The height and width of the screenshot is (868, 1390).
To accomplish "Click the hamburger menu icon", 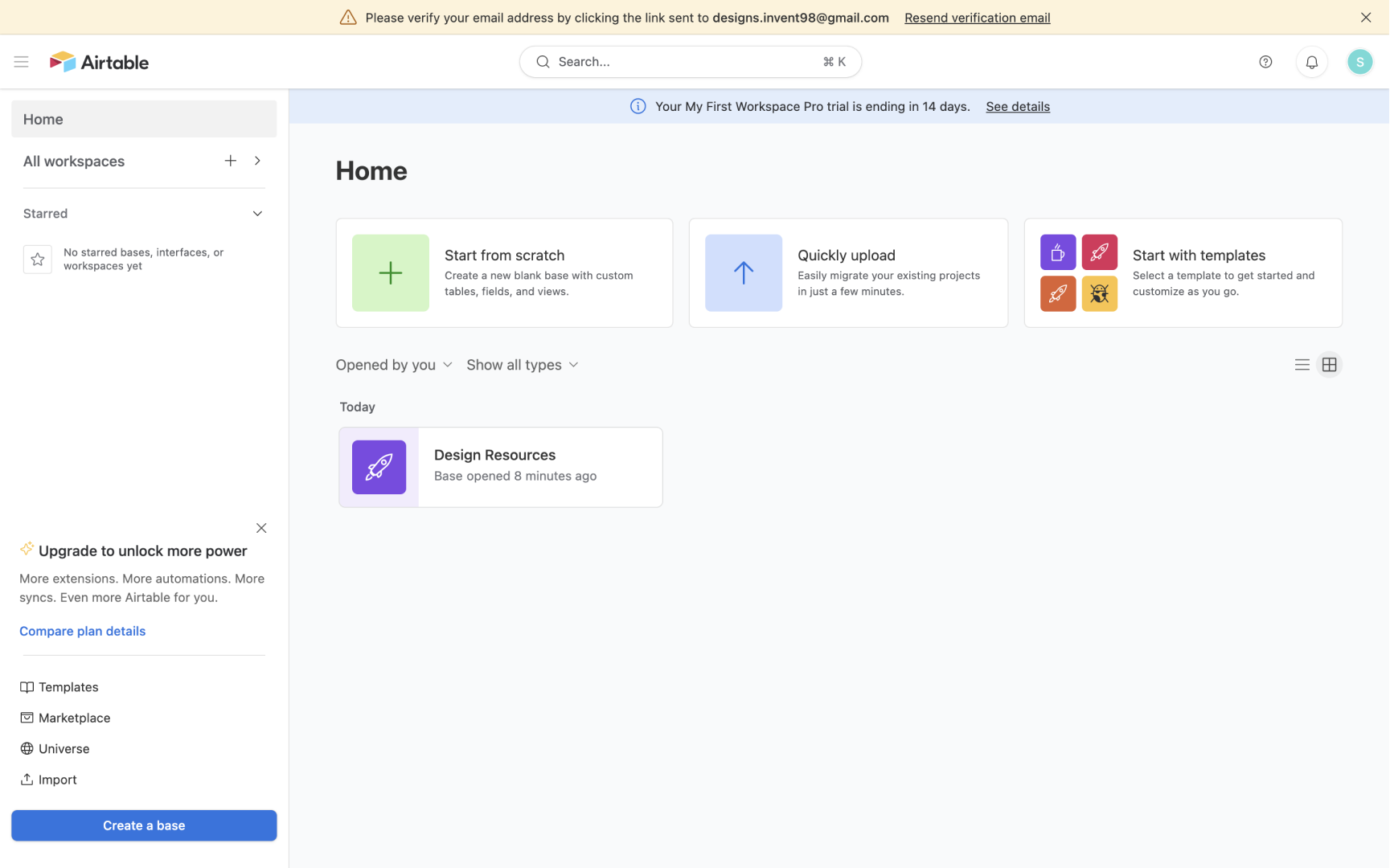I will [x=21, y=61].
